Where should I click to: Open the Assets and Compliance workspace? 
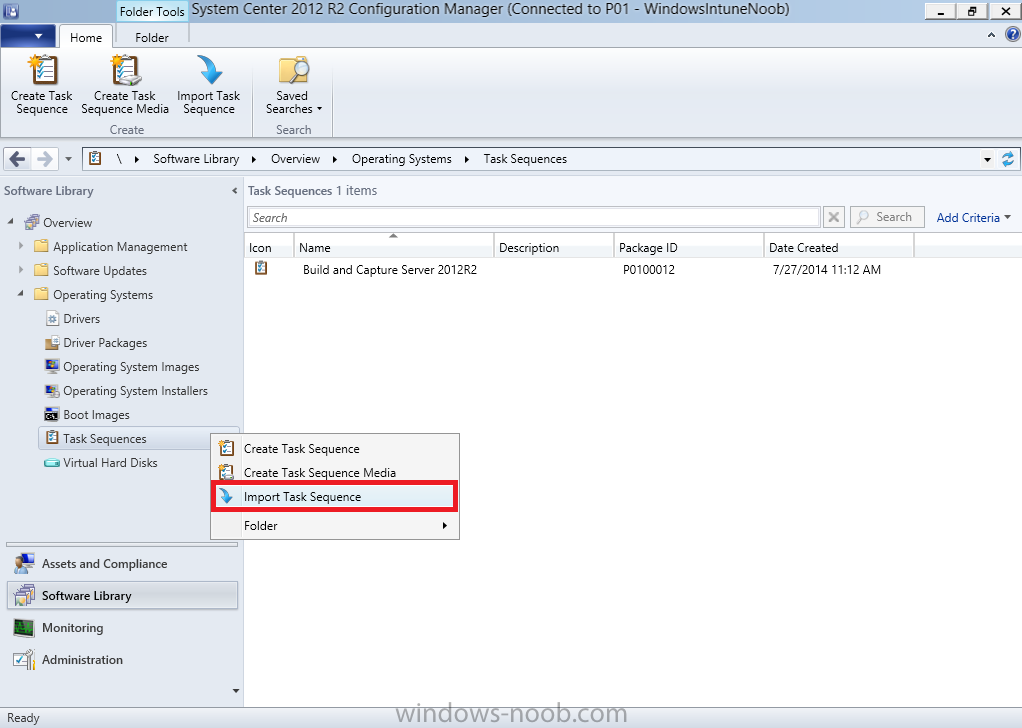(122, 564)
